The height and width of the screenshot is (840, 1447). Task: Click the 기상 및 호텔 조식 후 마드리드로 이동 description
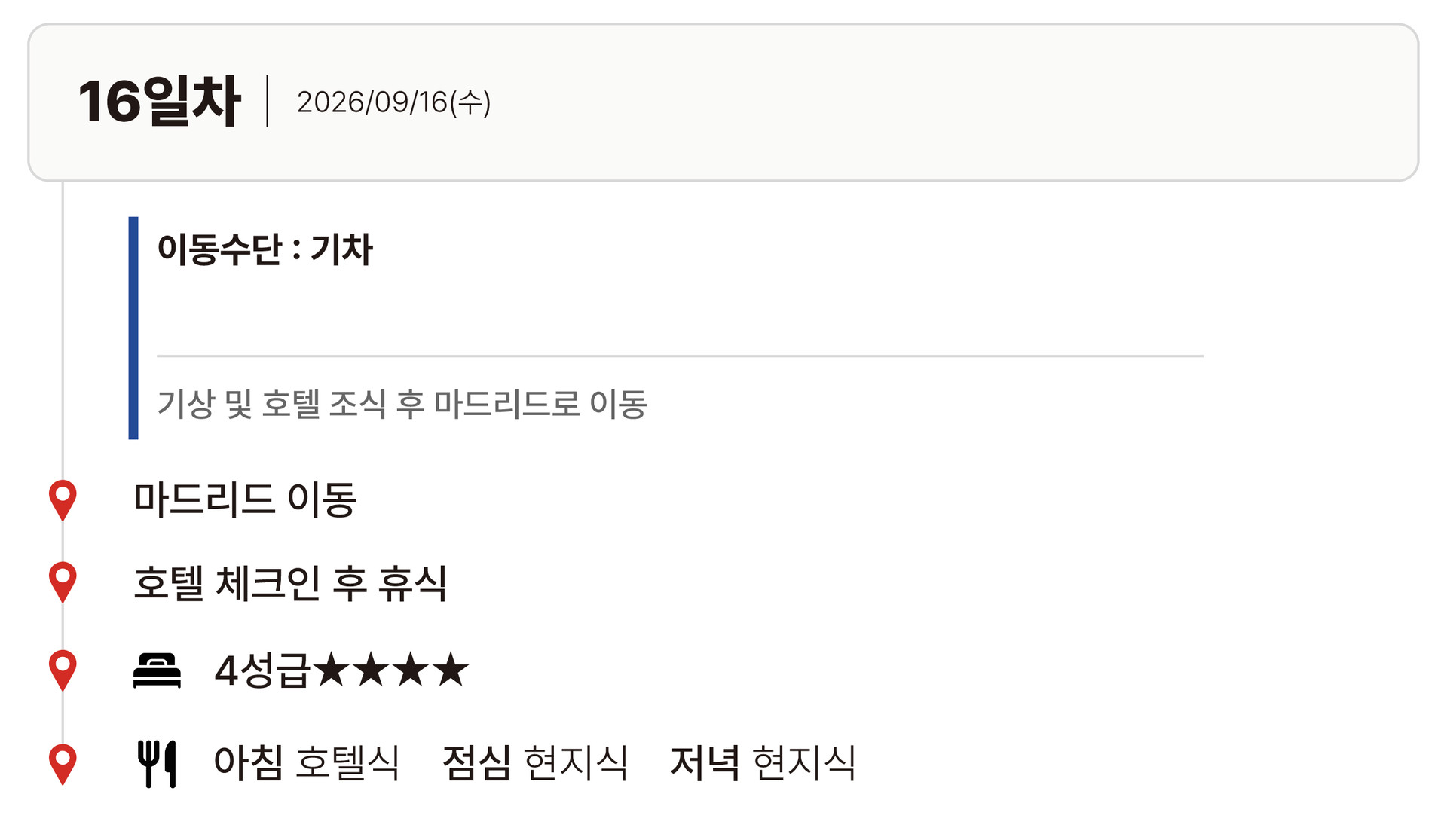(x=402, y=404)
